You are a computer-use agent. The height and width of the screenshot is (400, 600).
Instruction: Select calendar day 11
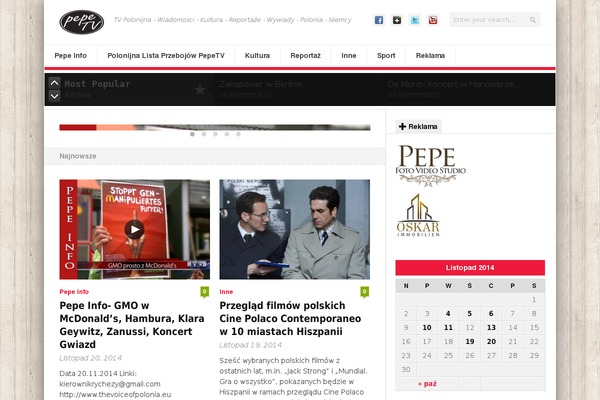click(448, 328)
